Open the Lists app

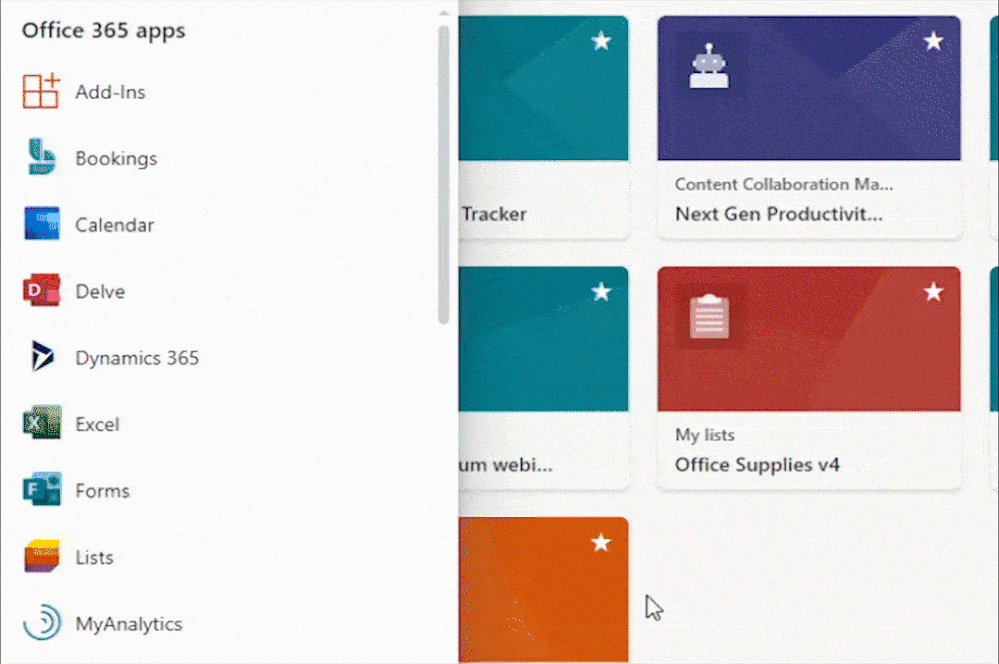click(95, 557)
